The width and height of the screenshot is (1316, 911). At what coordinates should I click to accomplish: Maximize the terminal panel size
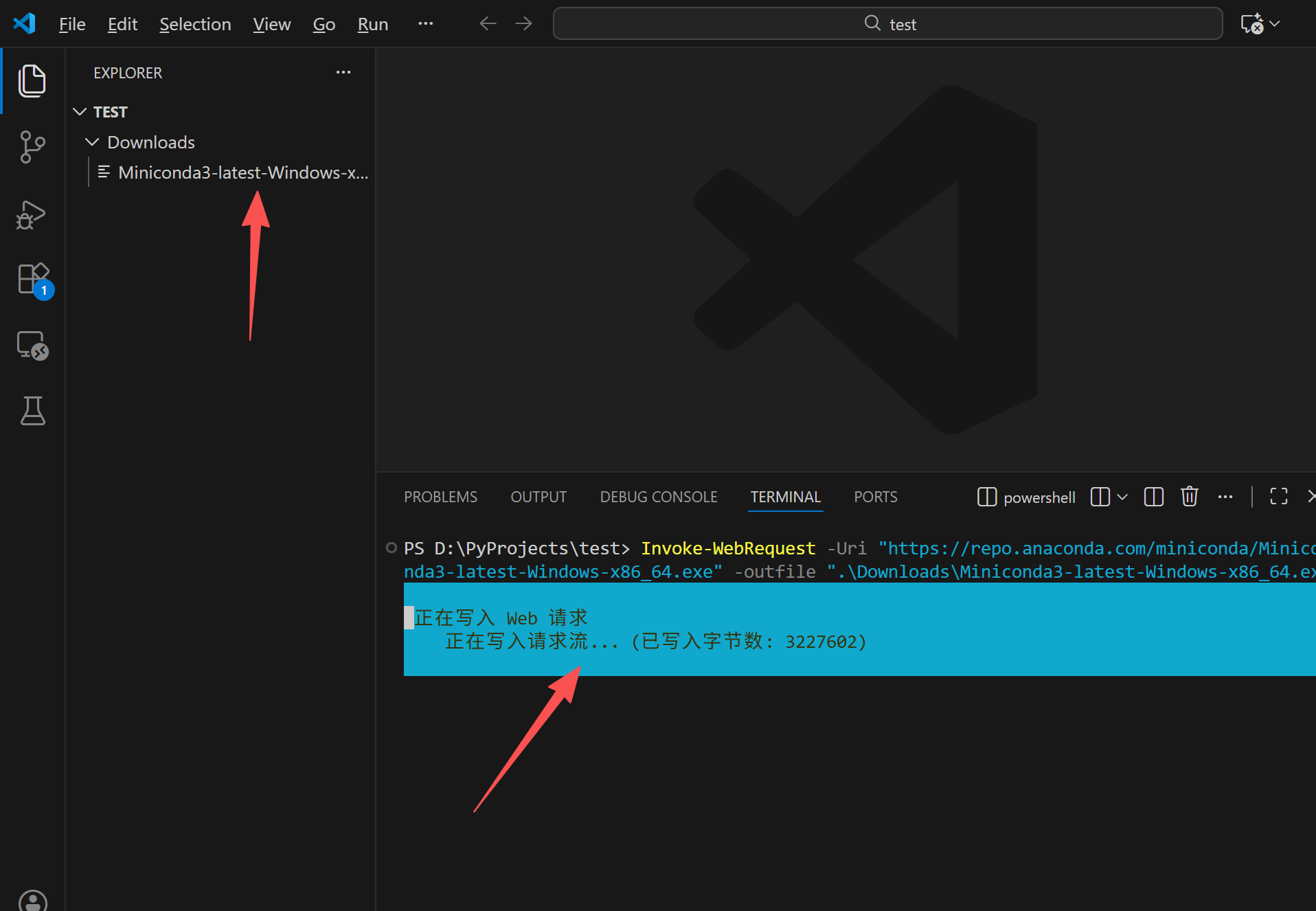(x=1278, y=497)
